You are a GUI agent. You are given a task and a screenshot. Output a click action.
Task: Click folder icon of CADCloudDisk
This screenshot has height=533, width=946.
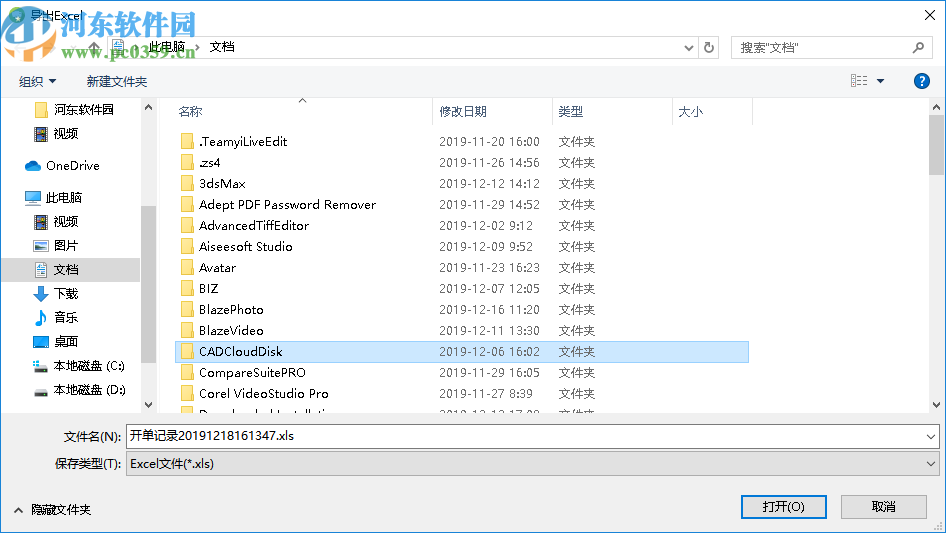187,351
